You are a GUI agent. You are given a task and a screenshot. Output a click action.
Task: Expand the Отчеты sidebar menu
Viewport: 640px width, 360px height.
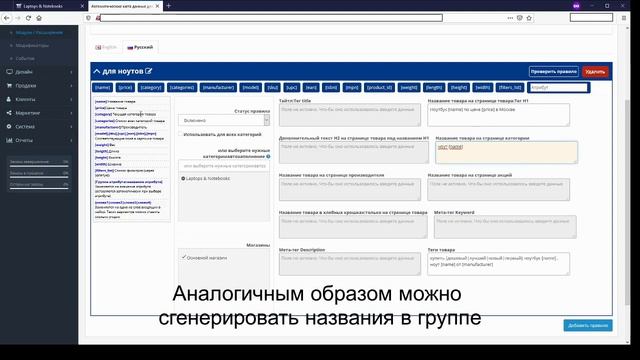[x=39, y=140]
